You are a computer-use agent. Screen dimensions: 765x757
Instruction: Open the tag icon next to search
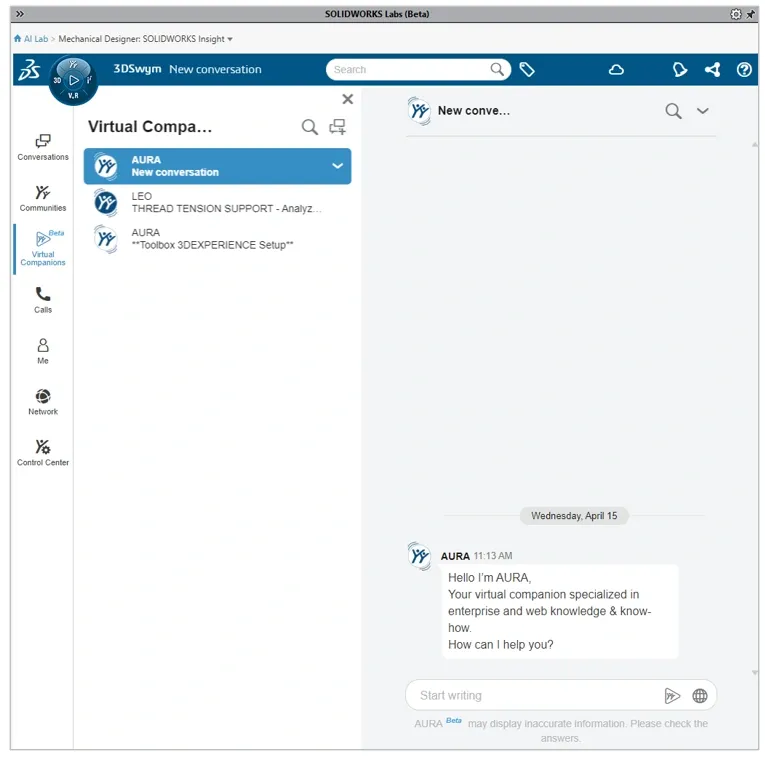527,69
